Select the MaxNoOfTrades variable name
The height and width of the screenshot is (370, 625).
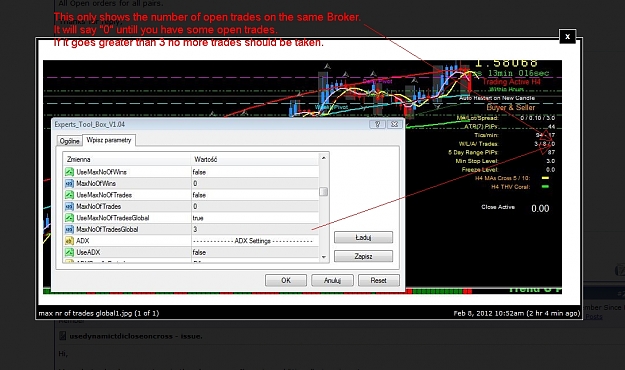[98, 207]
